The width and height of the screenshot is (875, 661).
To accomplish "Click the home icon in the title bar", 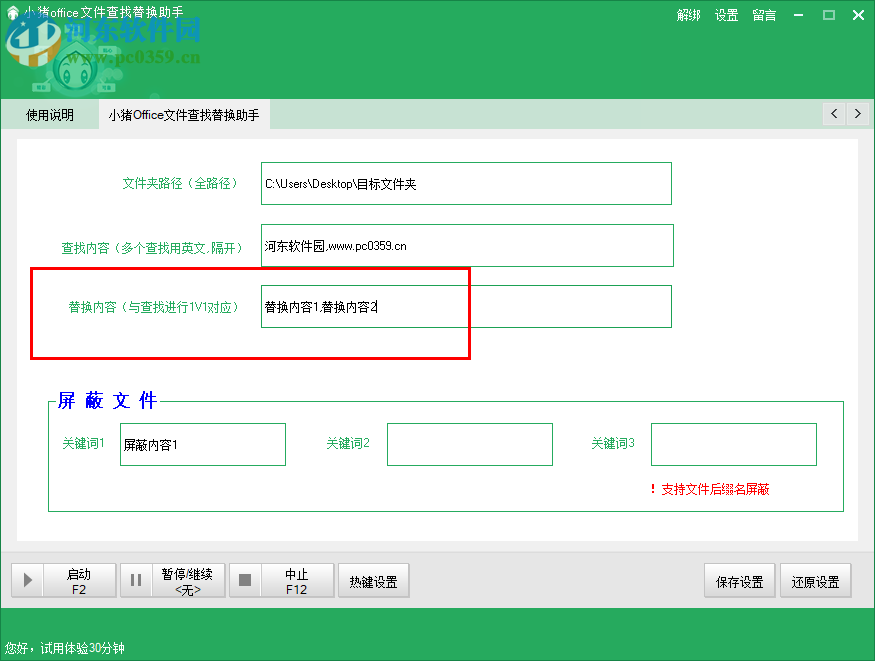I will point(11,14).
